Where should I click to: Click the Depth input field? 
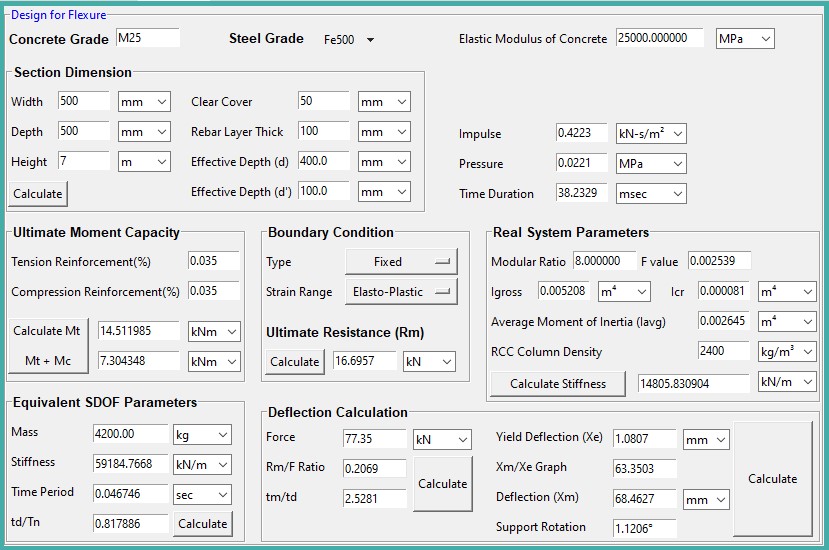coord(84,131)
